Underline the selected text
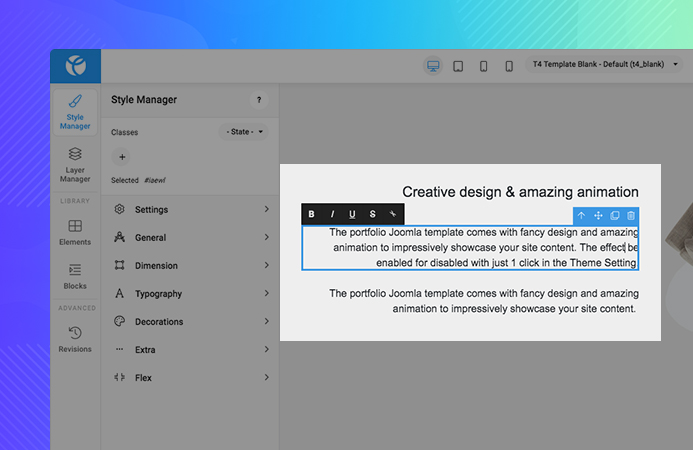 [352, 214]
